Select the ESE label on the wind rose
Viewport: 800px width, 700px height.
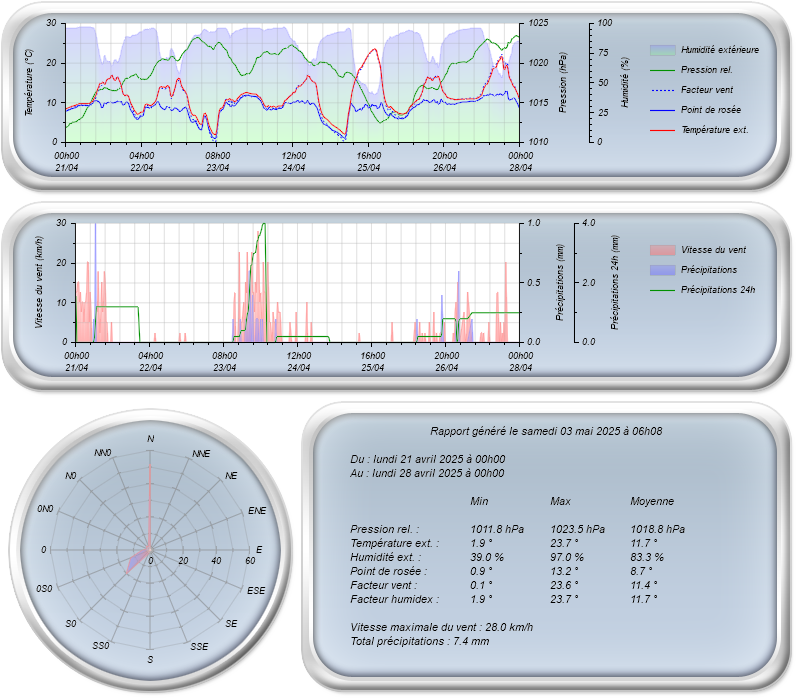point(256,591)
